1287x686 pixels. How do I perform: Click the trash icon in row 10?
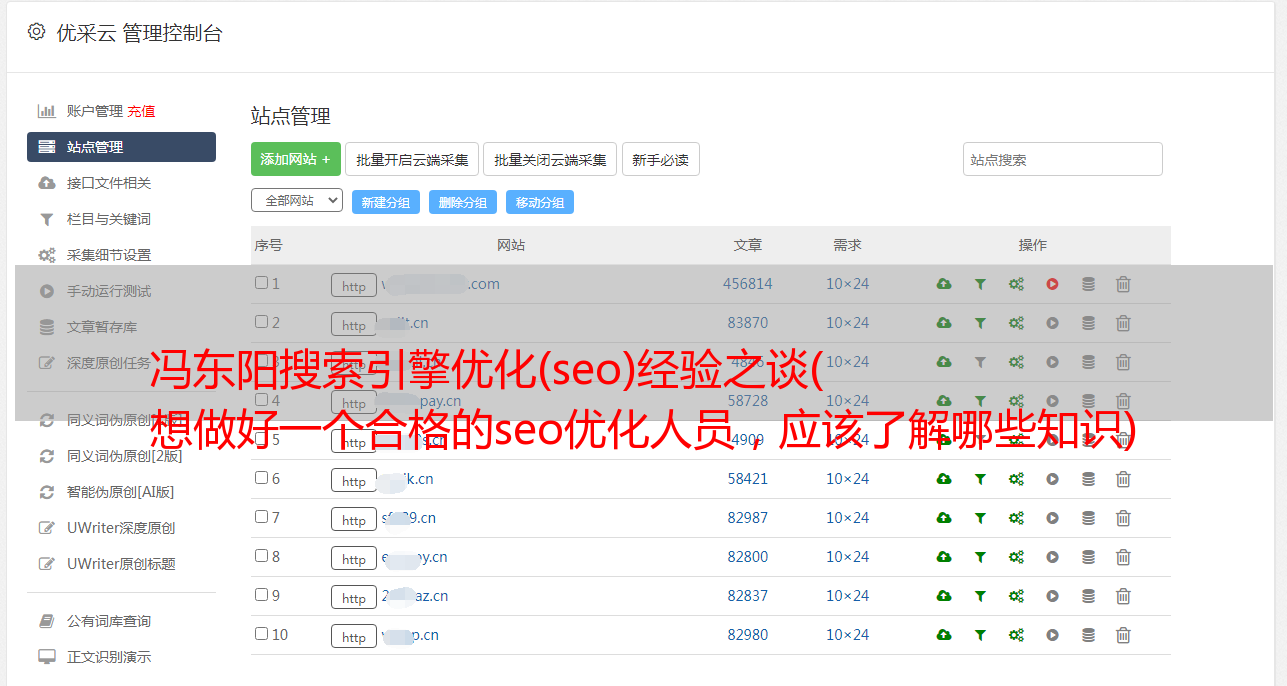click(1123, 635)
